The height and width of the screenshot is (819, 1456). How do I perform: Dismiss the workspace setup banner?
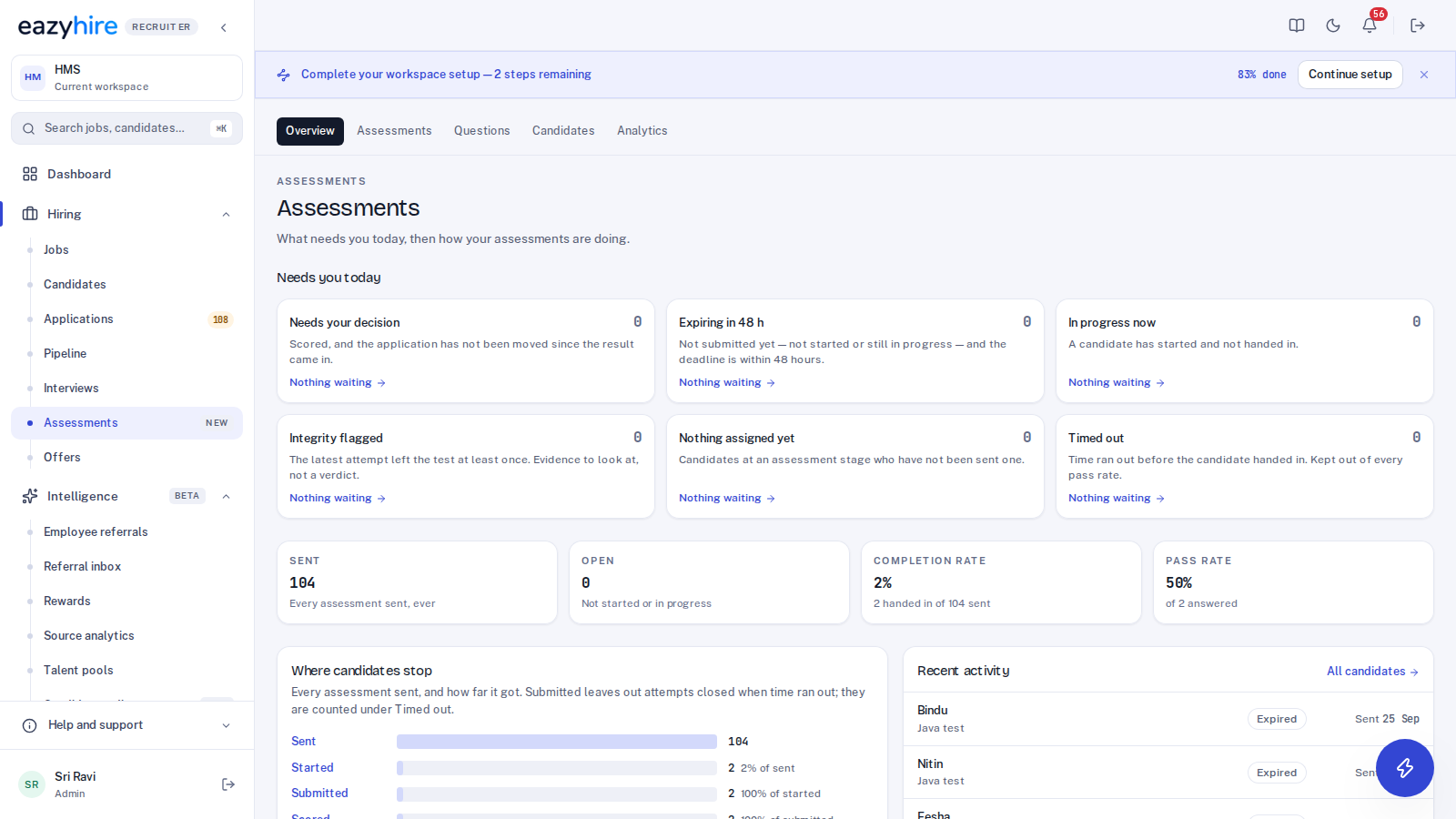tap(1424, 75)
